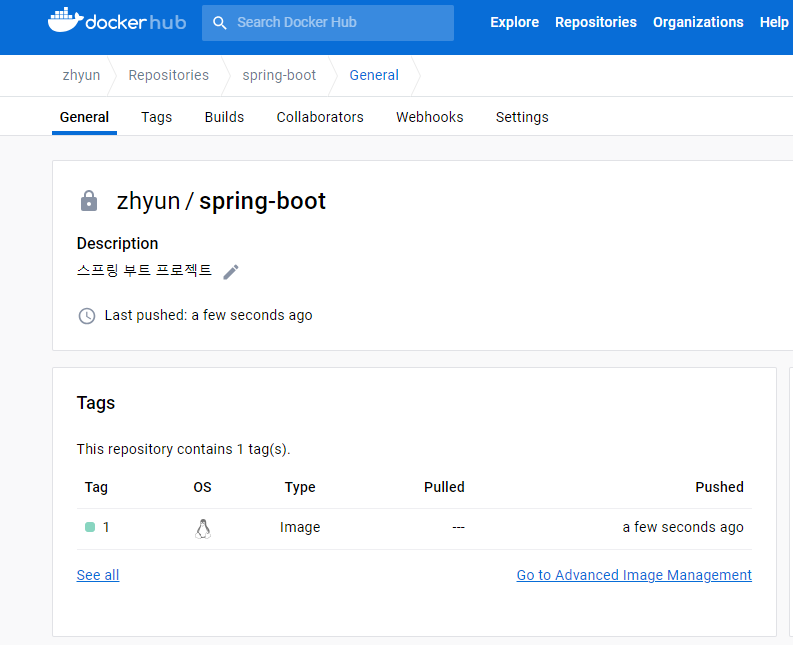793x645 pixels.
Task: Click the Korean description text
Action: (x=144, y=271)
